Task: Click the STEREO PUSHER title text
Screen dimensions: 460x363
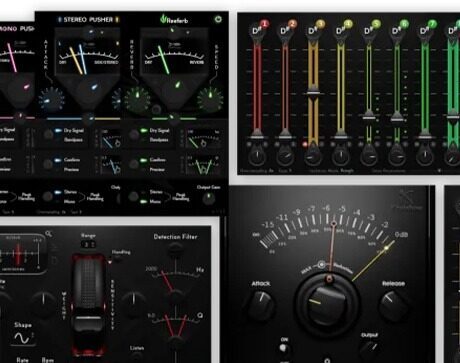Action: 88,20
